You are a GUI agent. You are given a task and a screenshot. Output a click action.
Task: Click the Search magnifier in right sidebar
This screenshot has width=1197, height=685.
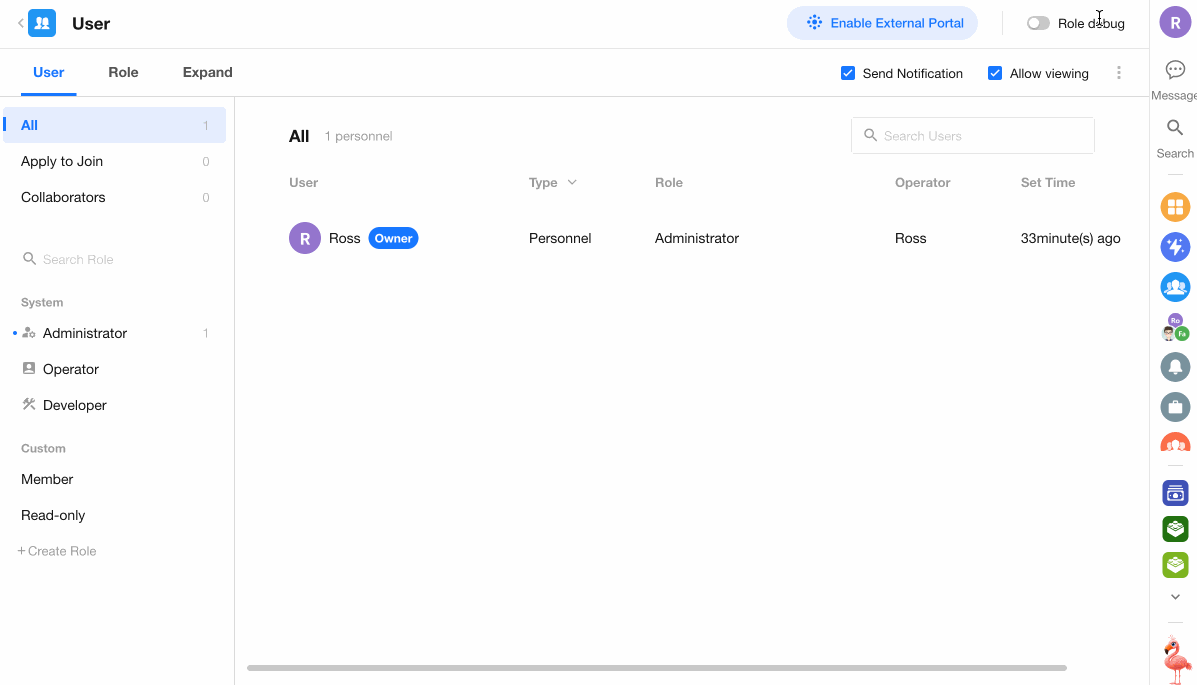point(1175,128)
